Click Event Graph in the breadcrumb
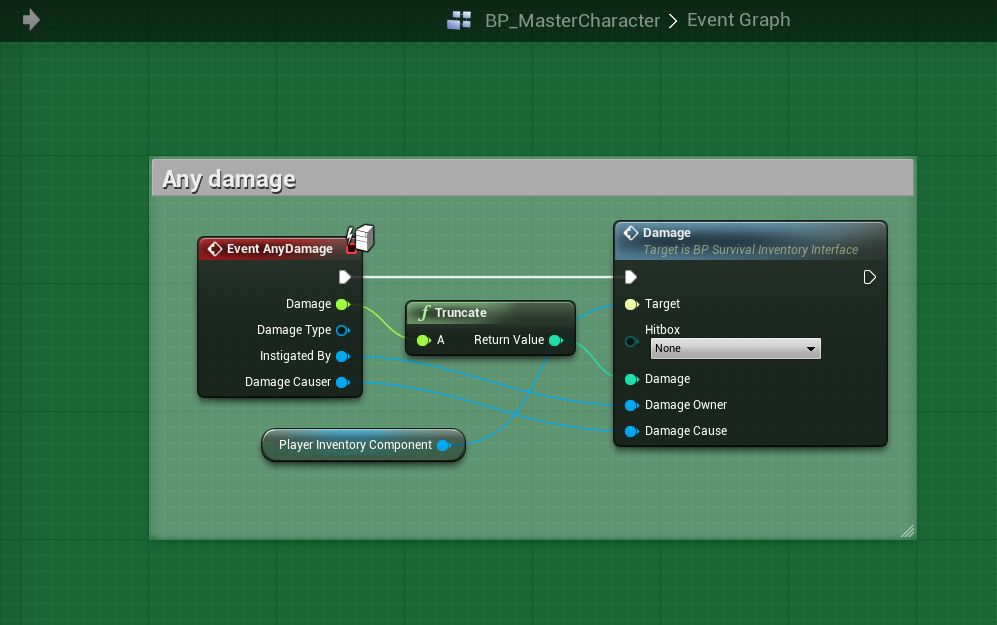This screenshot has width=997, height=625. (738, 20)
